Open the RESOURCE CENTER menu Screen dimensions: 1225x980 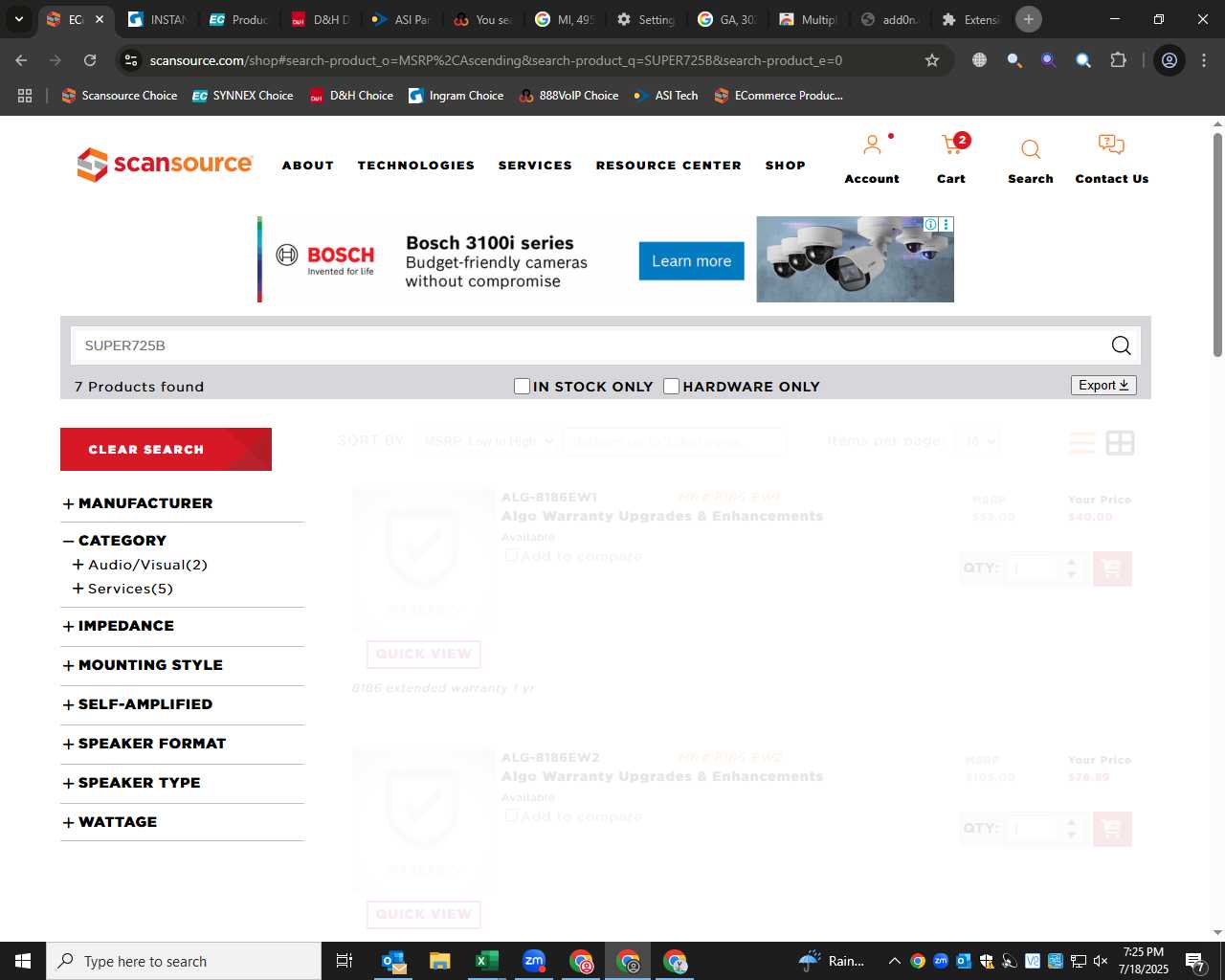668,166
